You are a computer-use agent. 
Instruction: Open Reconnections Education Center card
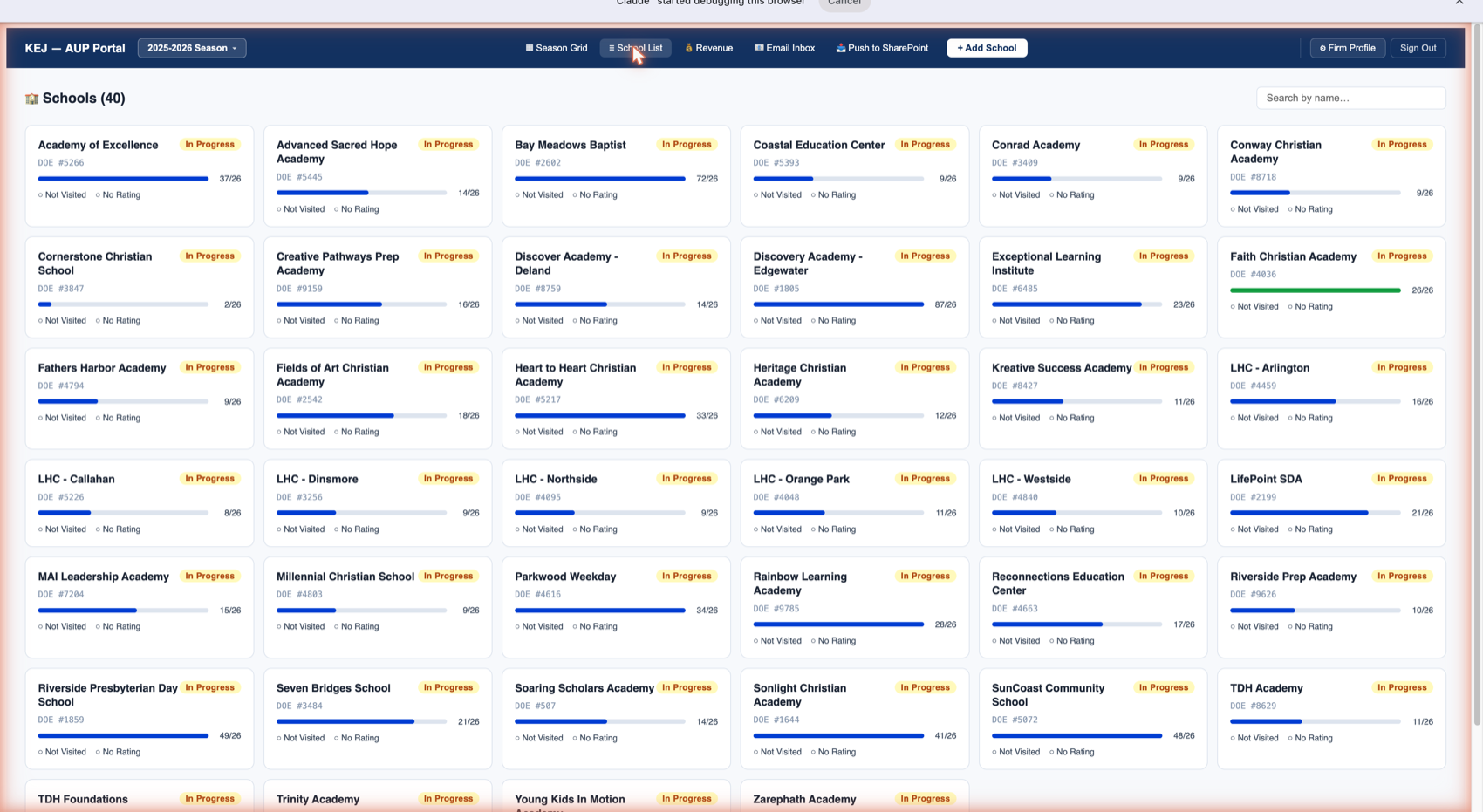(x=1093, y=607)
